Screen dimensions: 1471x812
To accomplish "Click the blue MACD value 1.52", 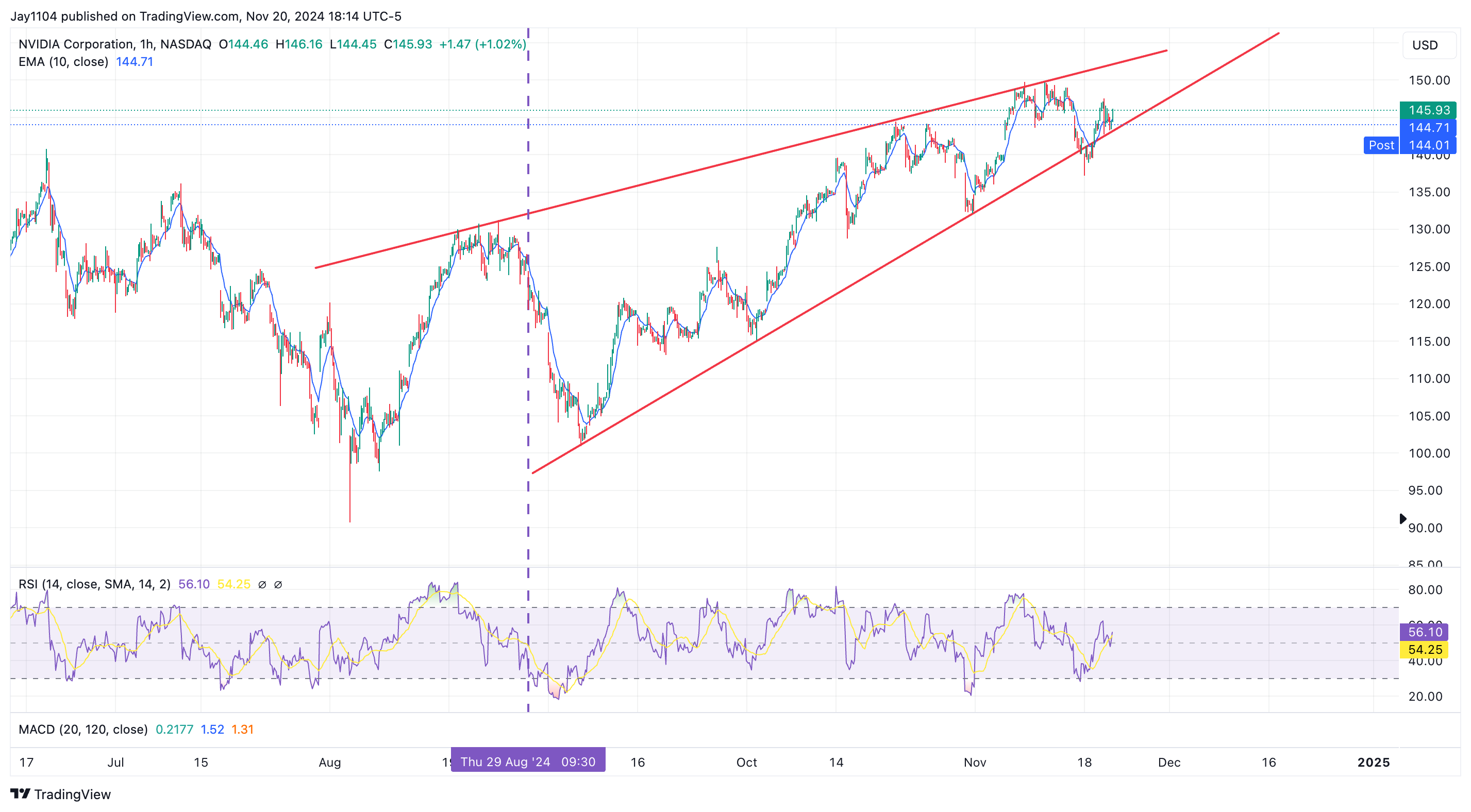I will pyautogui.click(x=212, y=729).
